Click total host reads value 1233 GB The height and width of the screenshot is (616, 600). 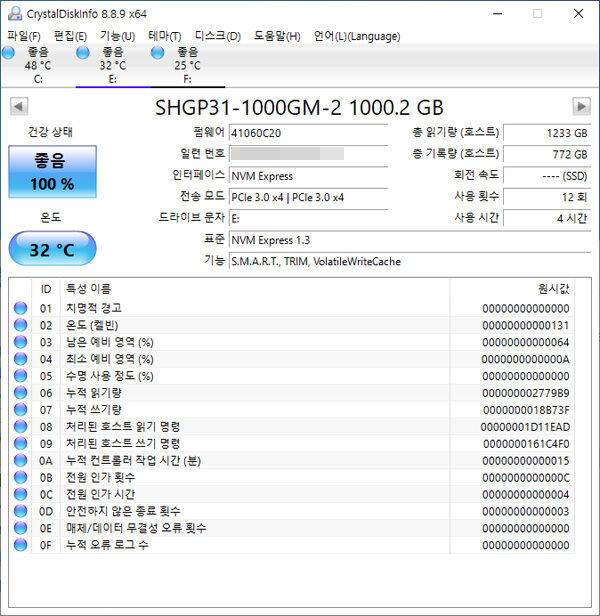(x=547, y=133)
